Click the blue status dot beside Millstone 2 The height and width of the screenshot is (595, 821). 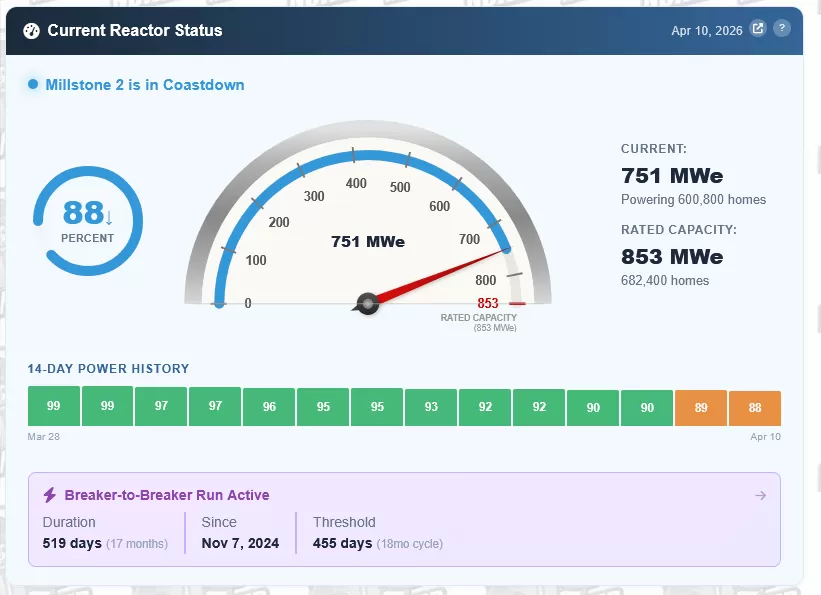(33, 84)
